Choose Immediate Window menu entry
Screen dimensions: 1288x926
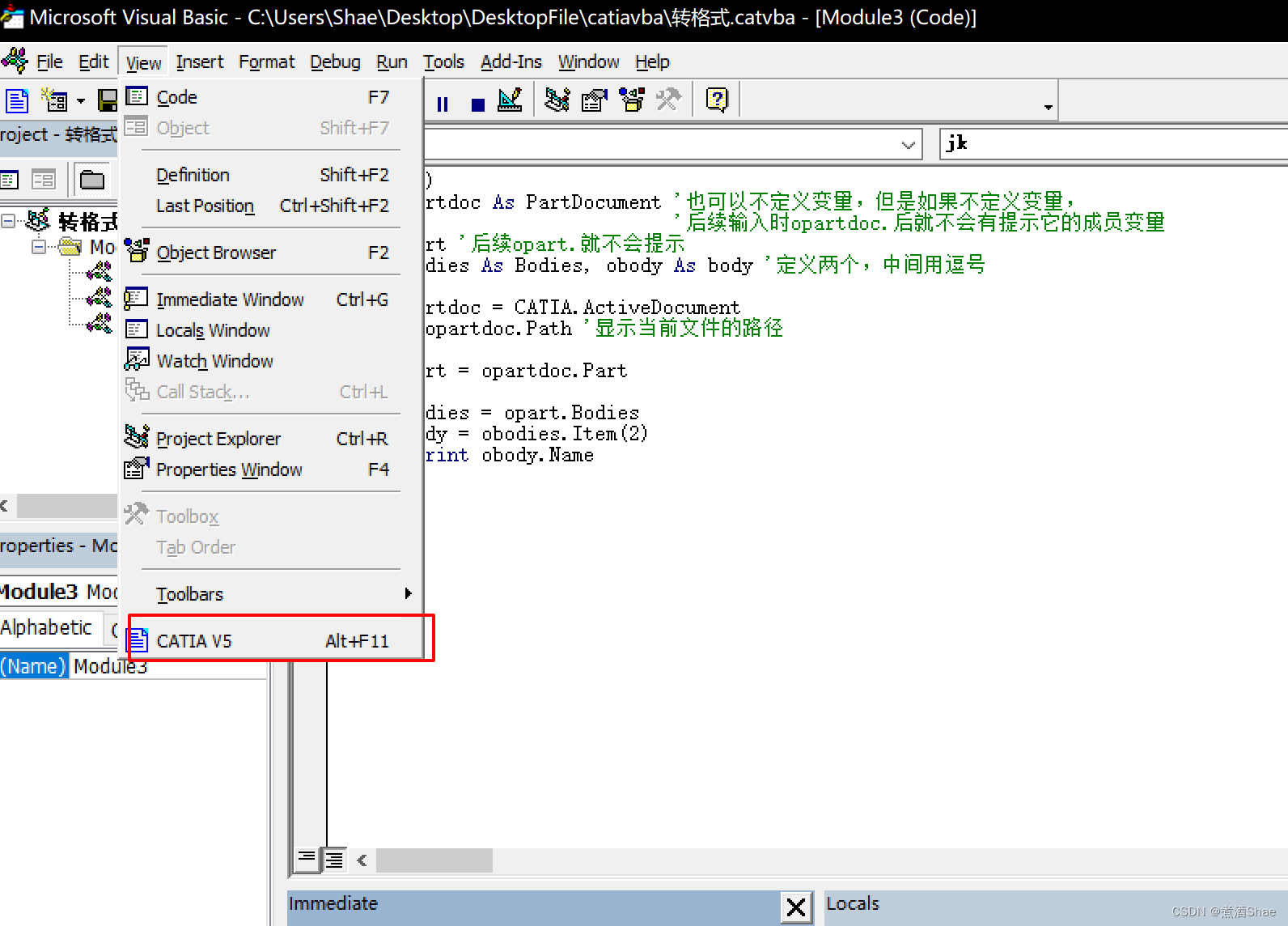click(273, 299)
